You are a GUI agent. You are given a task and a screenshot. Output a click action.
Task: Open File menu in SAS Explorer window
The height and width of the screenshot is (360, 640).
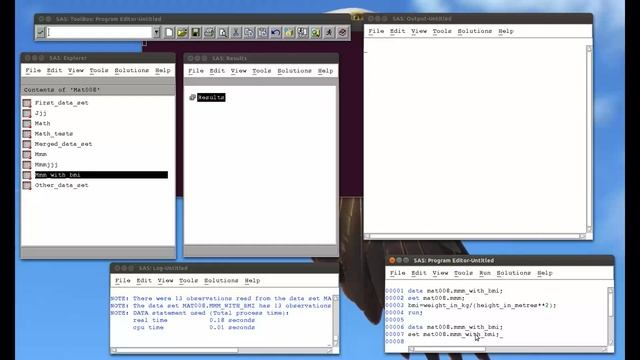coord(33,70)
